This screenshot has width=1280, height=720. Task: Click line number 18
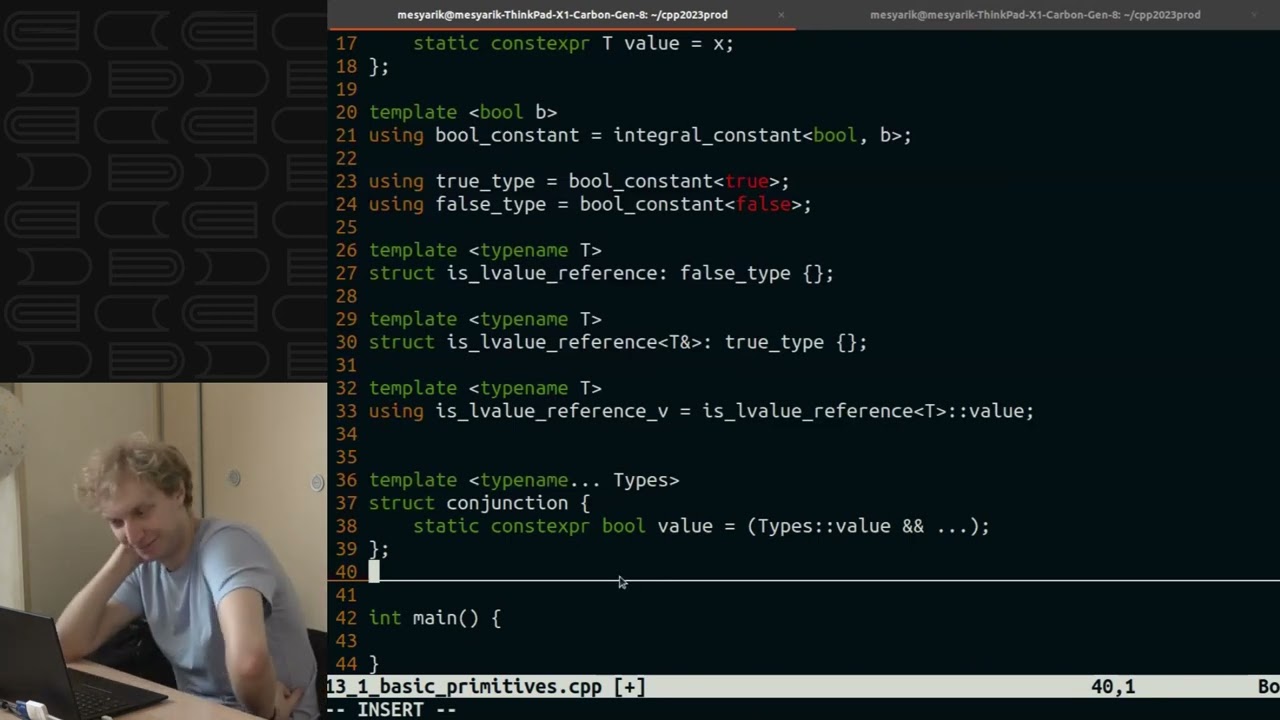346,66
